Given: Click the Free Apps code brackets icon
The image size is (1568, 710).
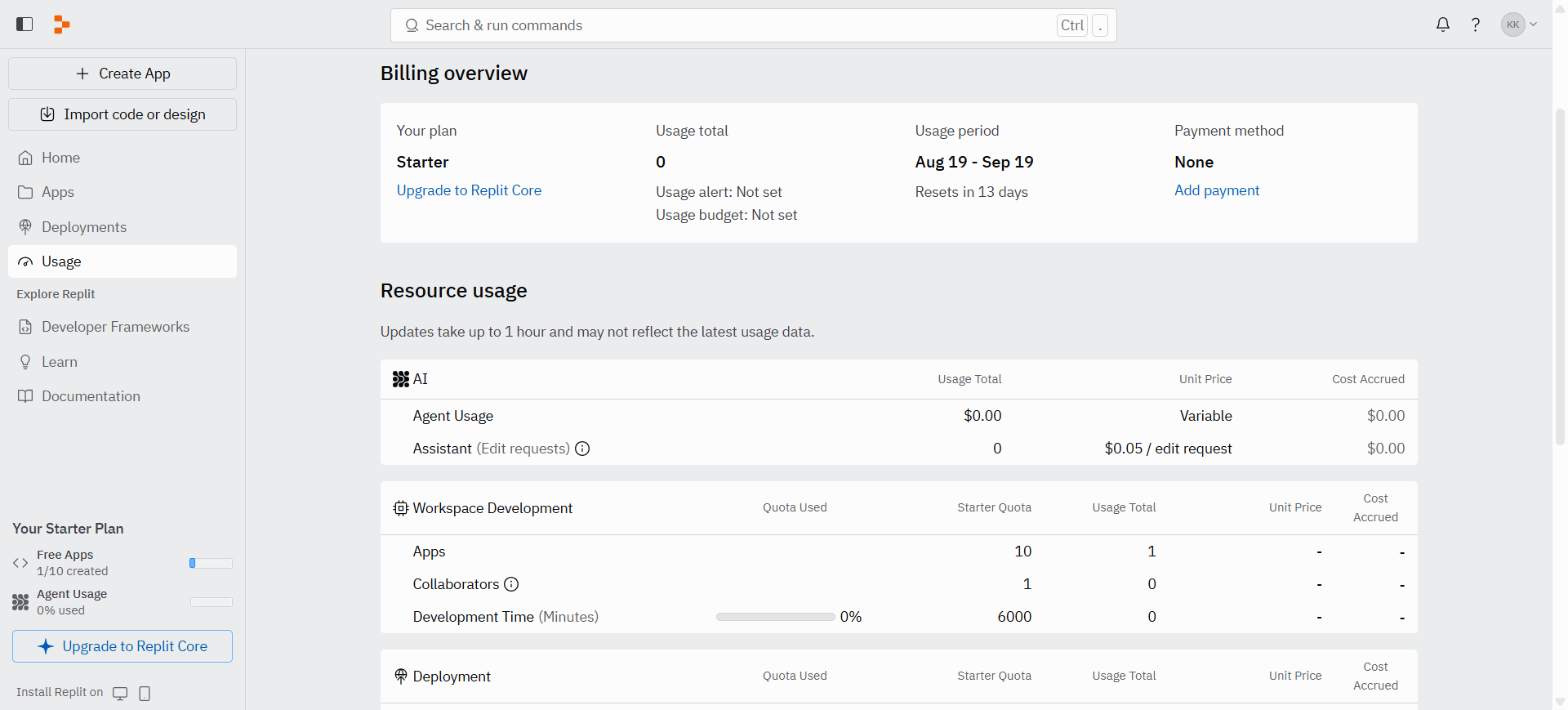Looking at the screenshot, I should (x=20, y=563).
